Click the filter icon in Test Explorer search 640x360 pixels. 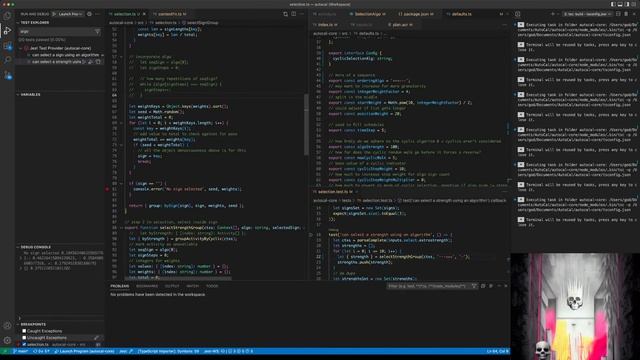(x=97, y=31)
